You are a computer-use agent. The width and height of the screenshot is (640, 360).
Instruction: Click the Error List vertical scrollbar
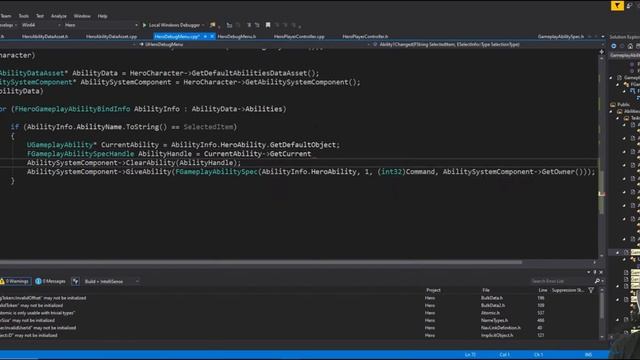(x=602, y=314)
